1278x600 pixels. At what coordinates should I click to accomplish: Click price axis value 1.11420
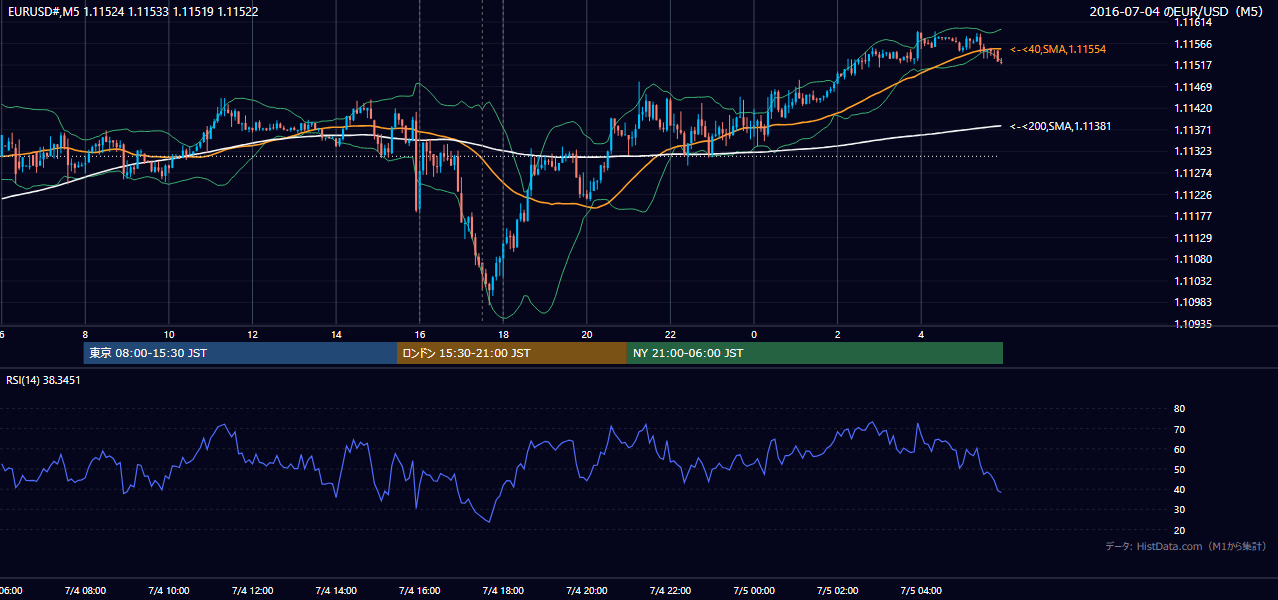point(1193,108)
